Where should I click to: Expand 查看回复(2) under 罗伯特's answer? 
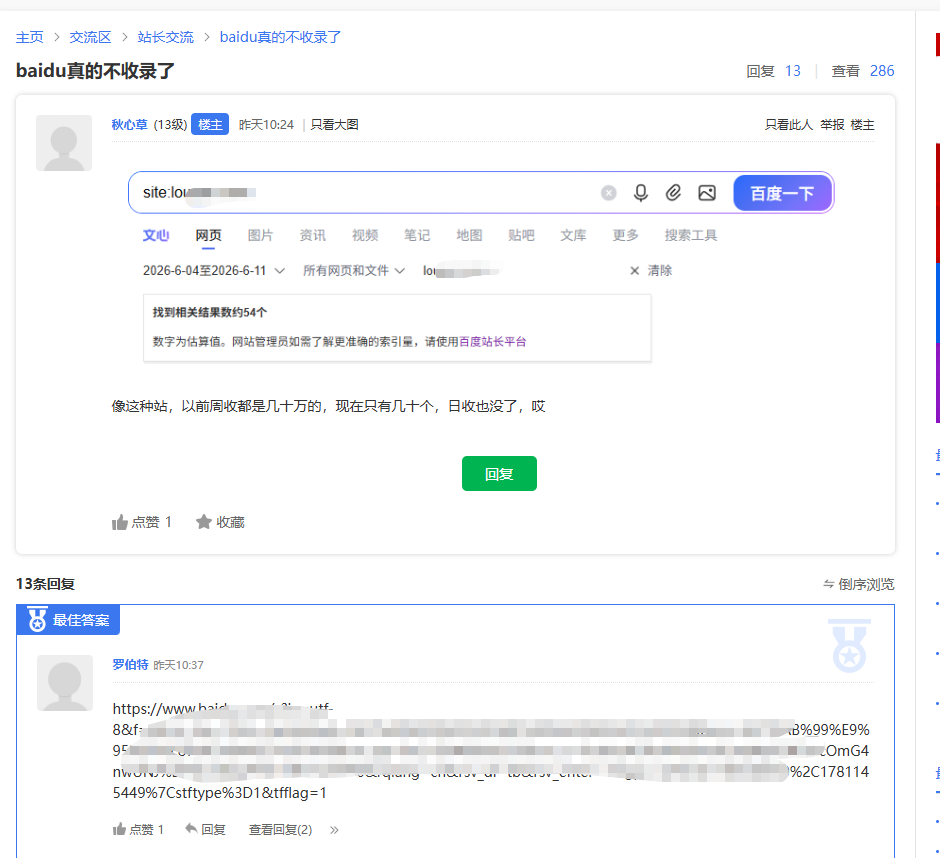tap(281, 829)
